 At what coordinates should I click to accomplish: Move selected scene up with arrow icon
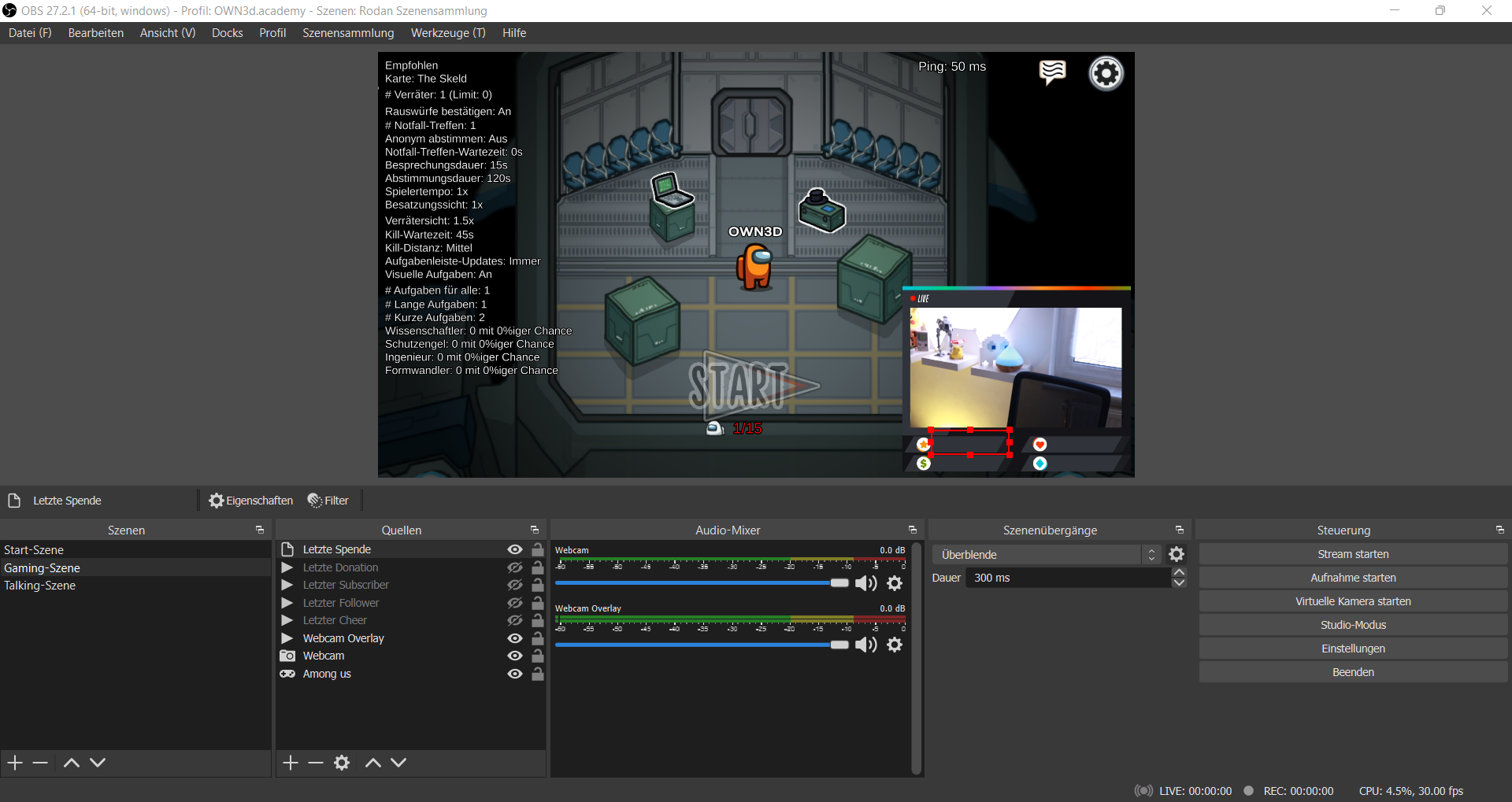(72, 763)
